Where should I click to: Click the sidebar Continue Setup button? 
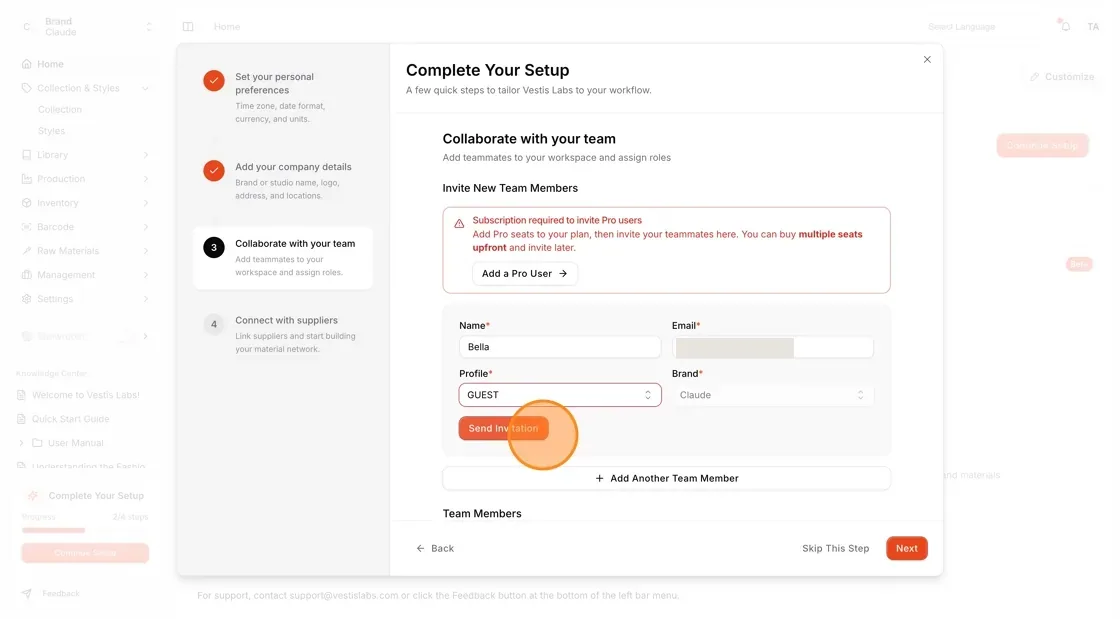click(85, 553)
